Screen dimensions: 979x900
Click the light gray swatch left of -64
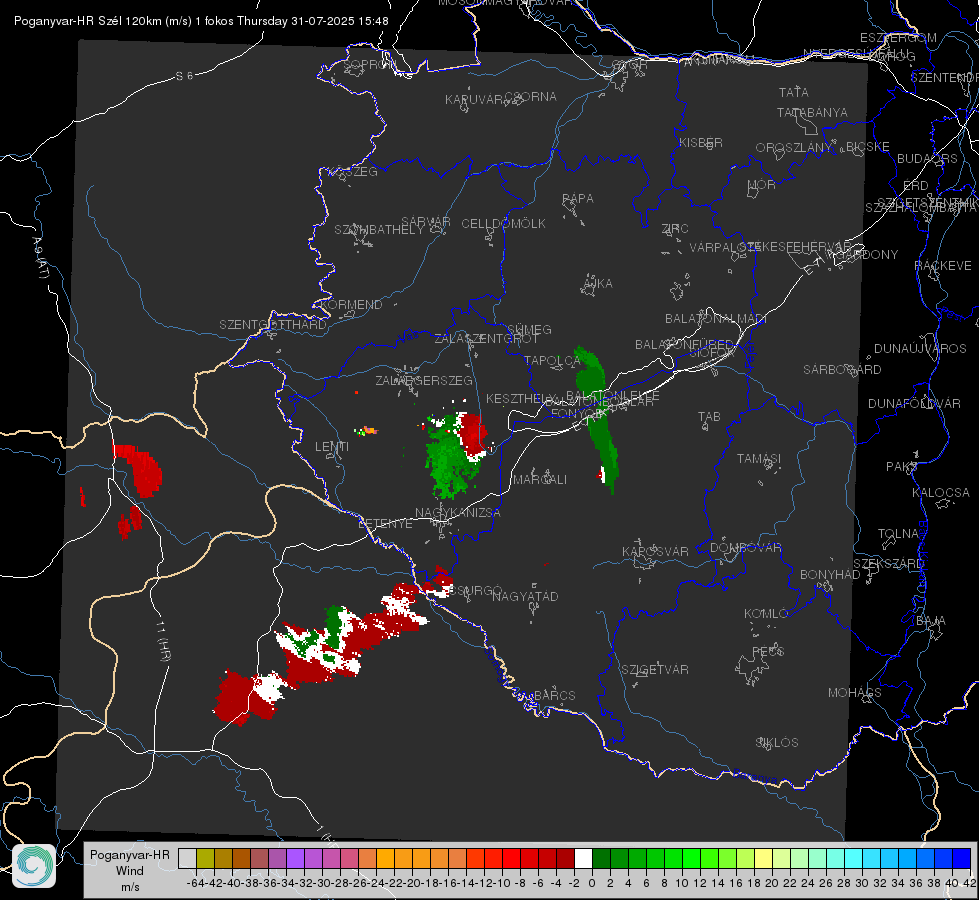[x=187, y=859]
